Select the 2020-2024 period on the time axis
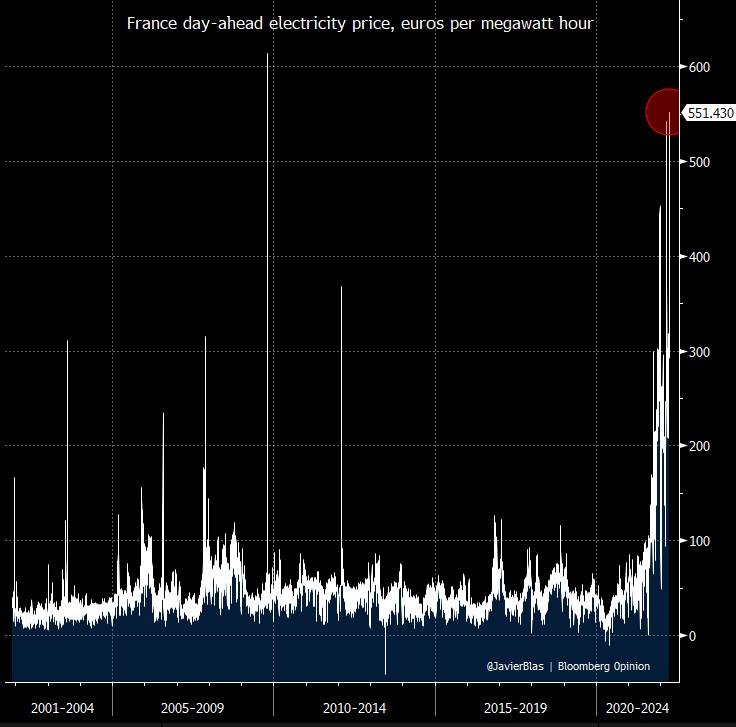736x727 pixels. tap(637, 708)
